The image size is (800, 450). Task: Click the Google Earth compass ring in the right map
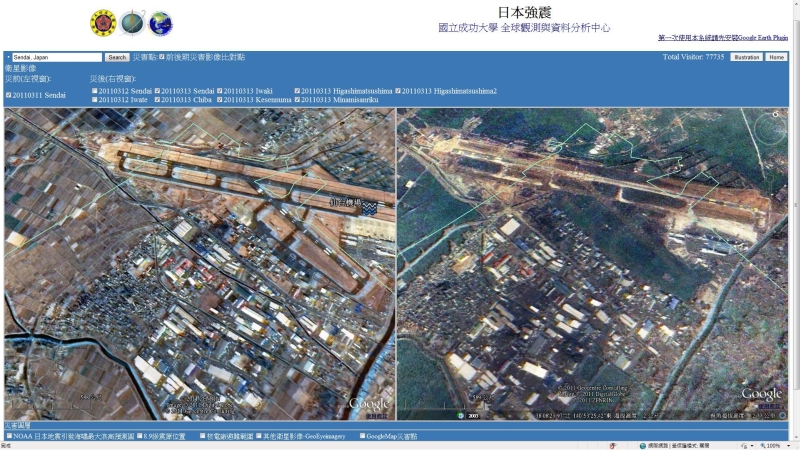[x=770, y=128]
